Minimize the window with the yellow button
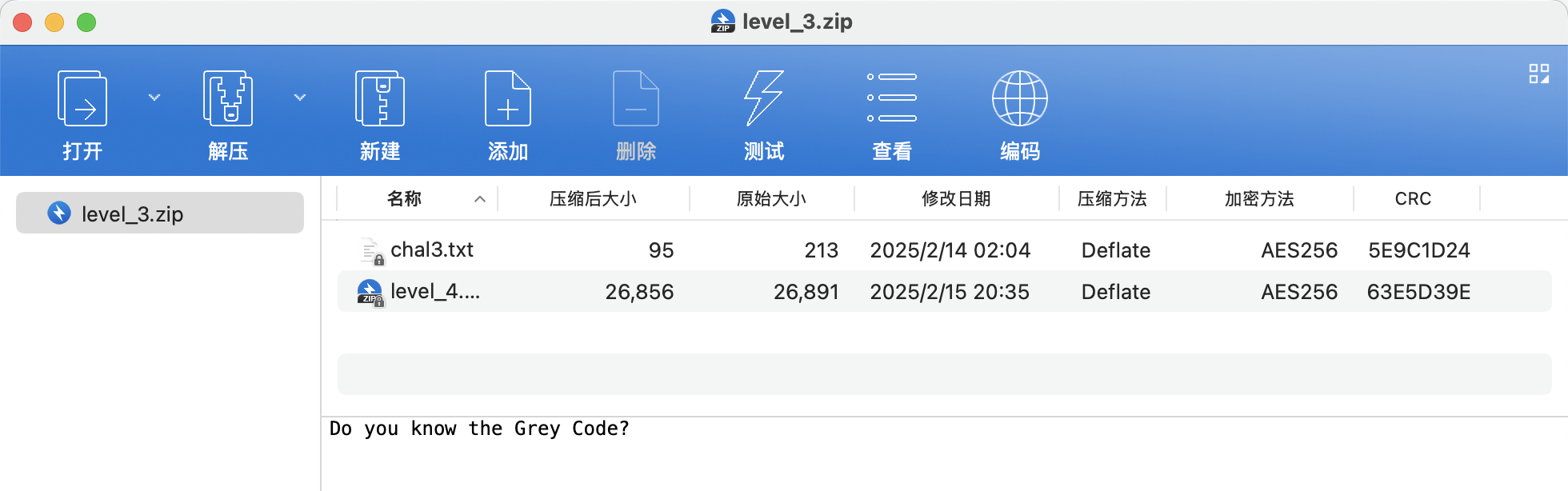 (x=54, y=22)
